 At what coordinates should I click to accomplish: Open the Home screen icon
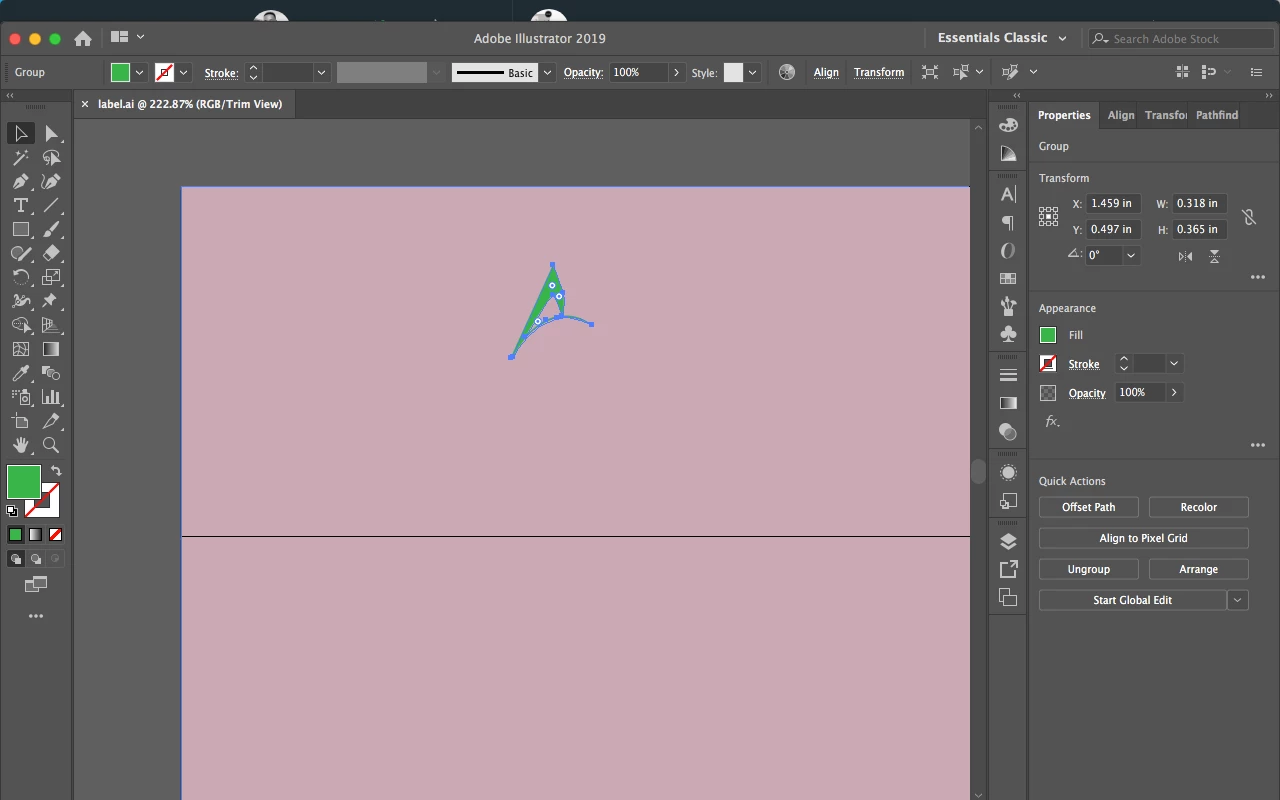point(83,38)
